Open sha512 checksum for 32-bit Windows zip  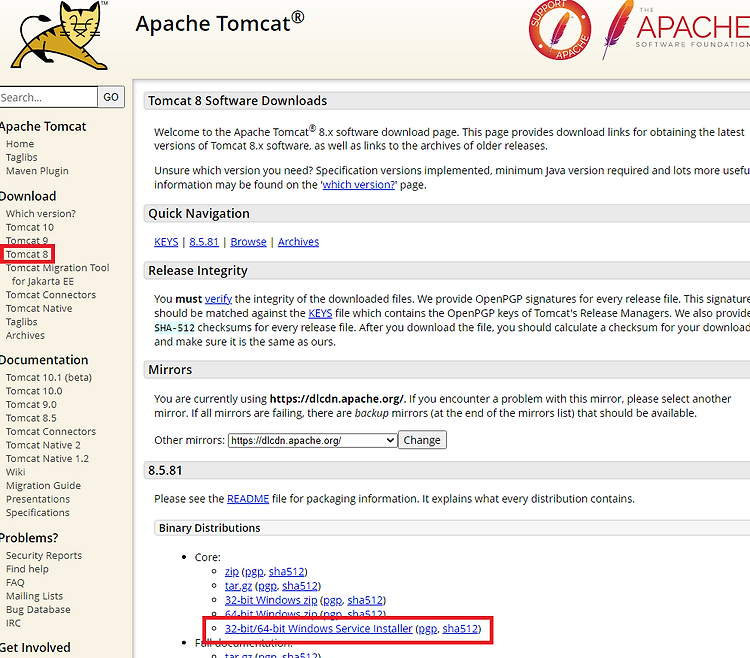(x=365, y=600)
